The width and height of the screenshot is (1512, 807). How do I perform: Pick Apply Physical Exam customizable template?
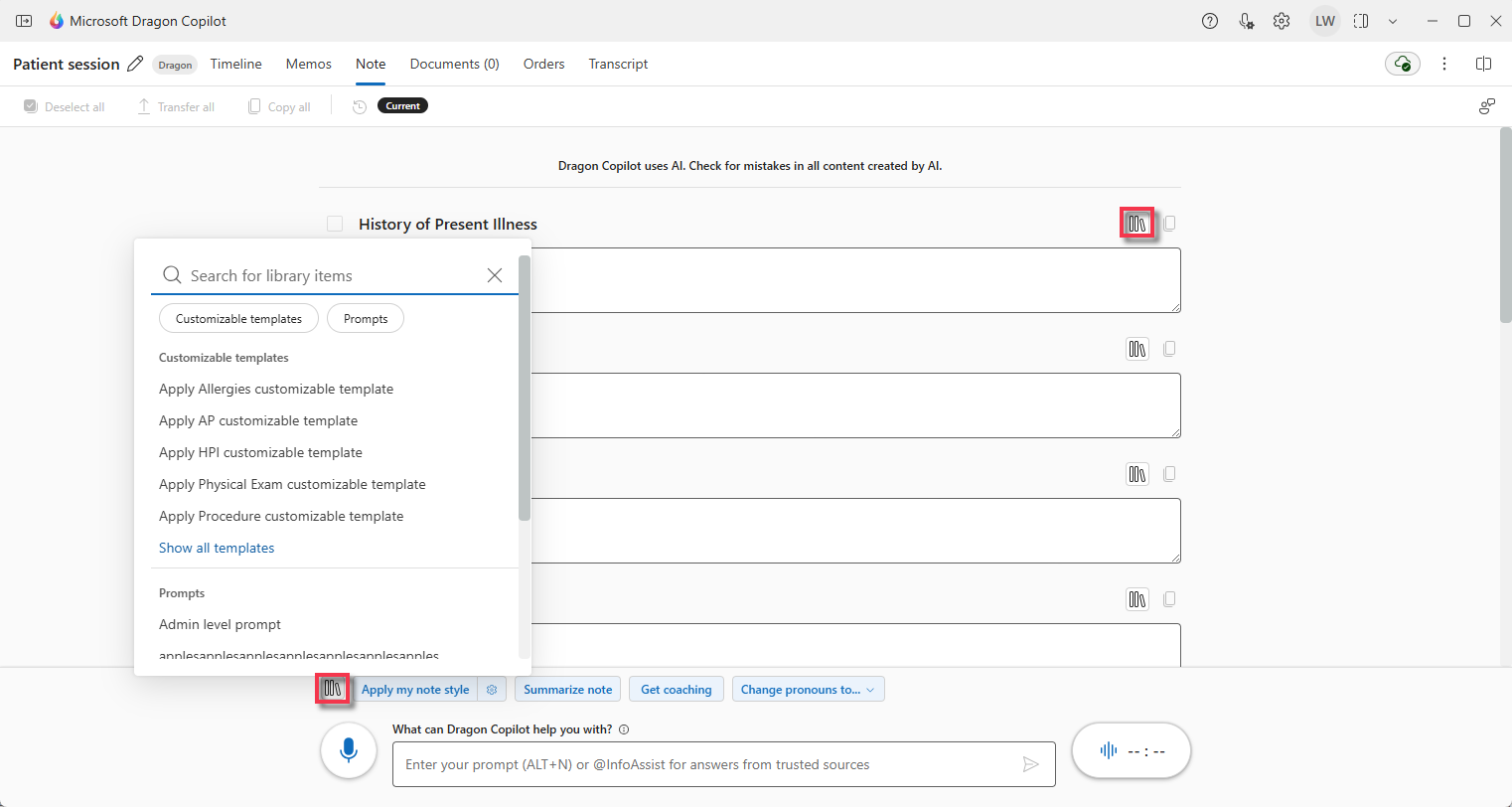[x=292, y=484]
